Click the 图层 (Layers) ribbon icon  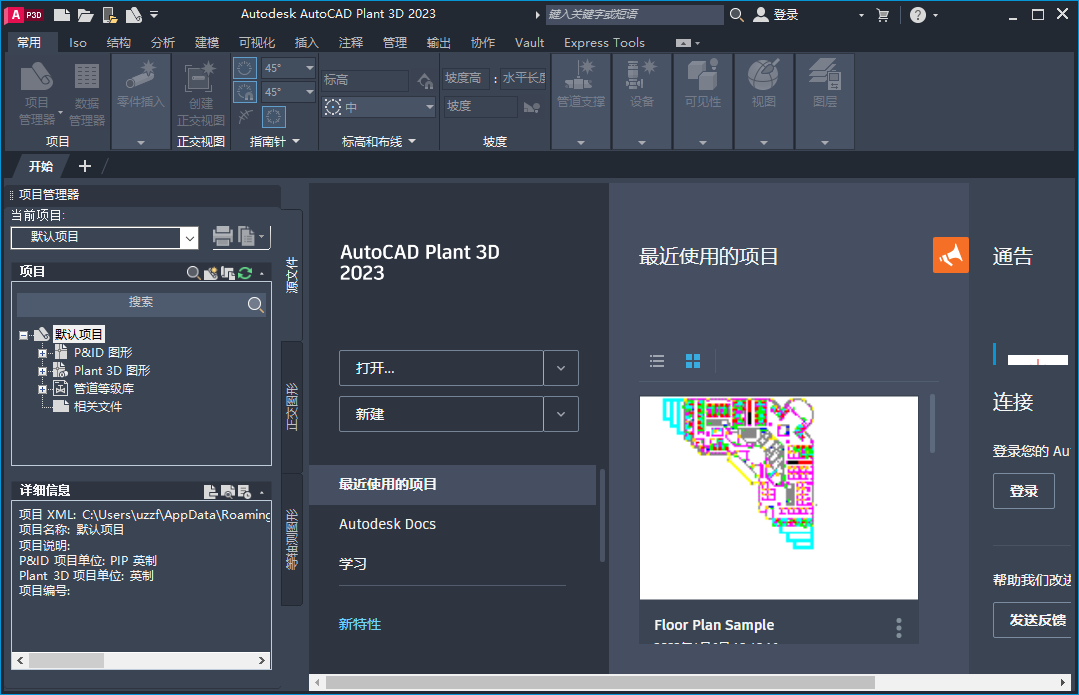coord(824,88)
